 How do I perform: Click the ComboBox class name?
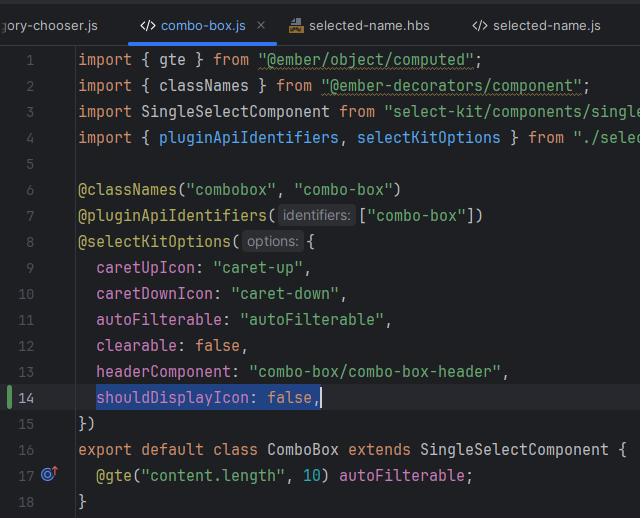coord(303,450)
